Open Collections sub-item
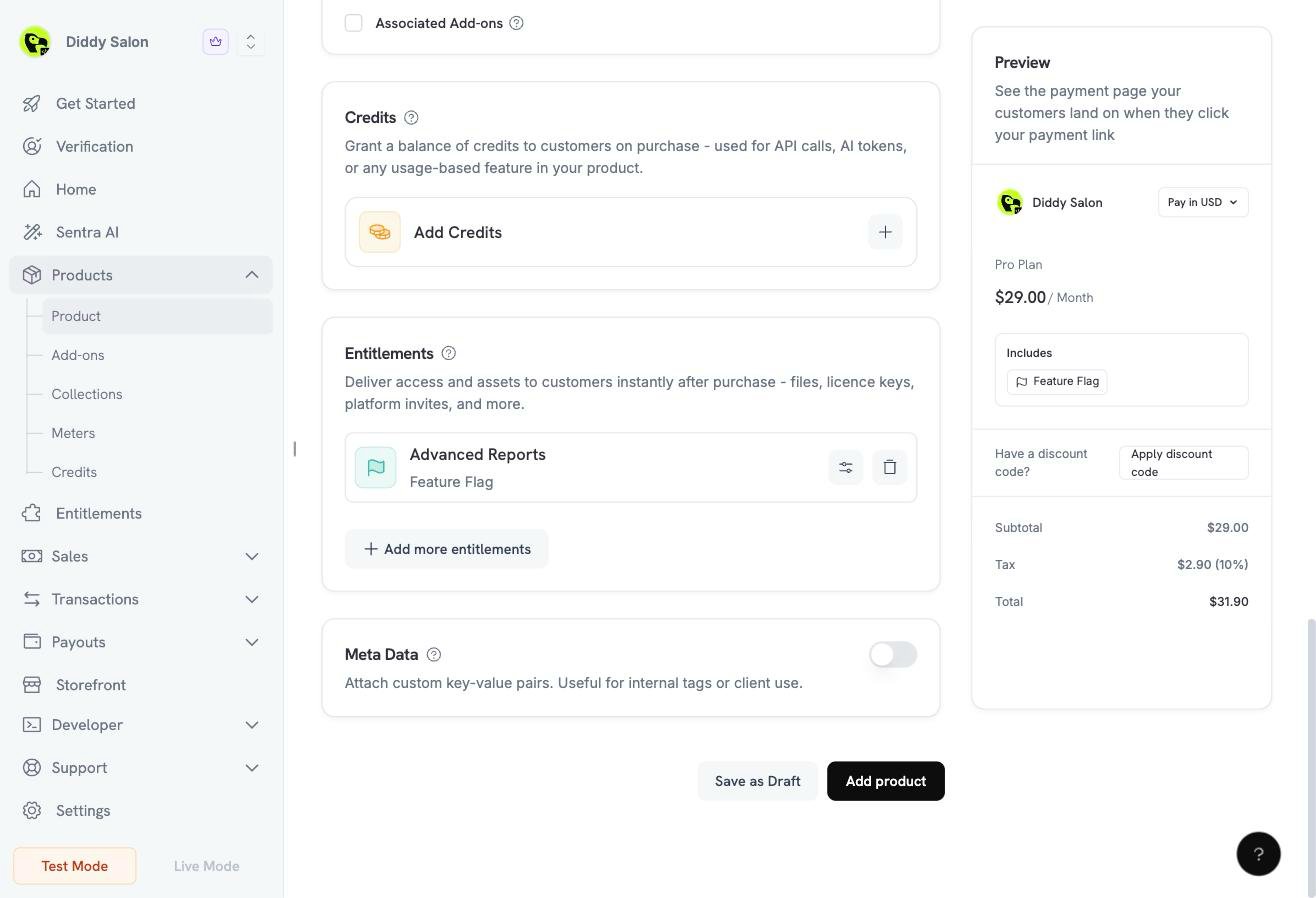Viewport: 1316px width, 898px height. pos(87,394)
